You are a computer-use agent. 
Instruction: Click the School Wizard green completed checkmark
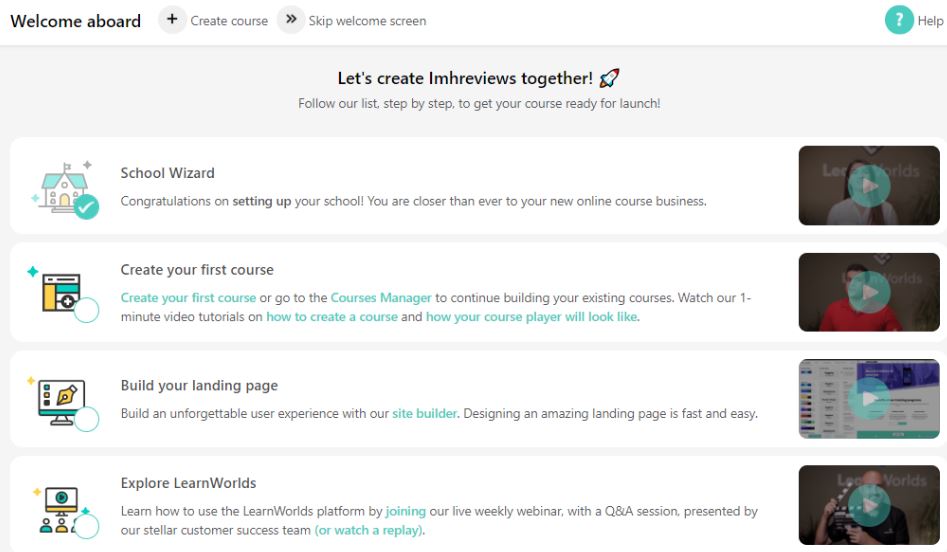[x=87, y=207]
